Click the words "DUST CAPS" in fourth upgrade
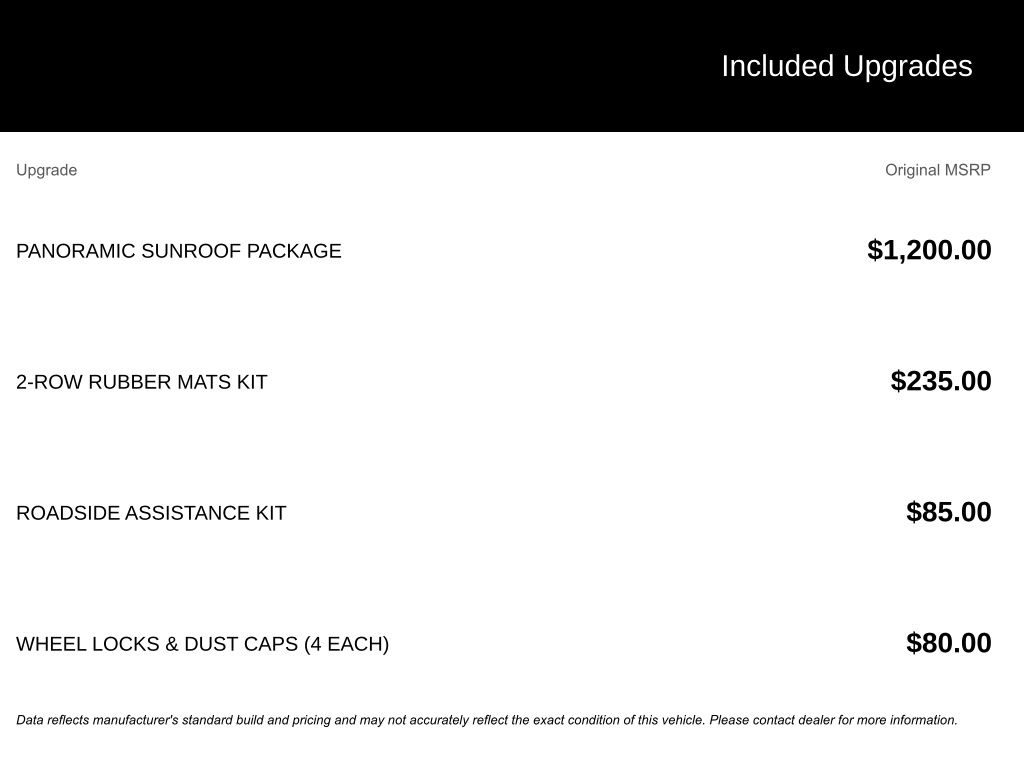The image size is (1024, 768). click(x=238, y=644)
